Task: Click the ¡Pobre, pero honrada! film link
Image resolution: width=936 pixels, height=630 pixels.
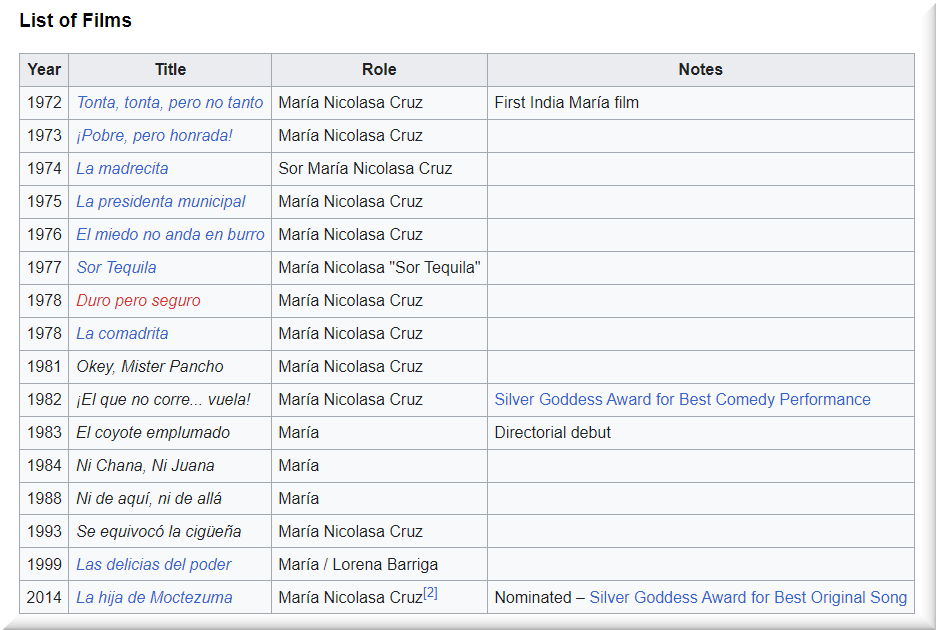Action: coord(154,136)
